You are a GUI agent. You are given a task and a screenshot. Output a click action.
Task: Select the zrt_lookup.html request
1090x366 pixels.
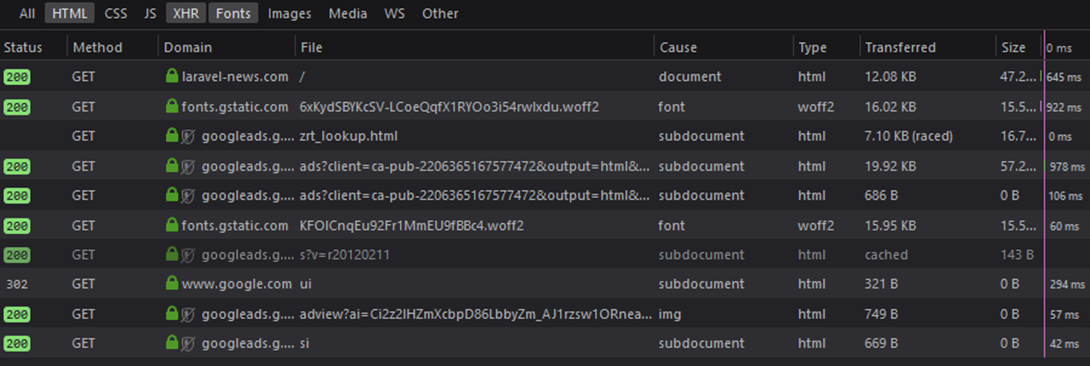[348, 136]
